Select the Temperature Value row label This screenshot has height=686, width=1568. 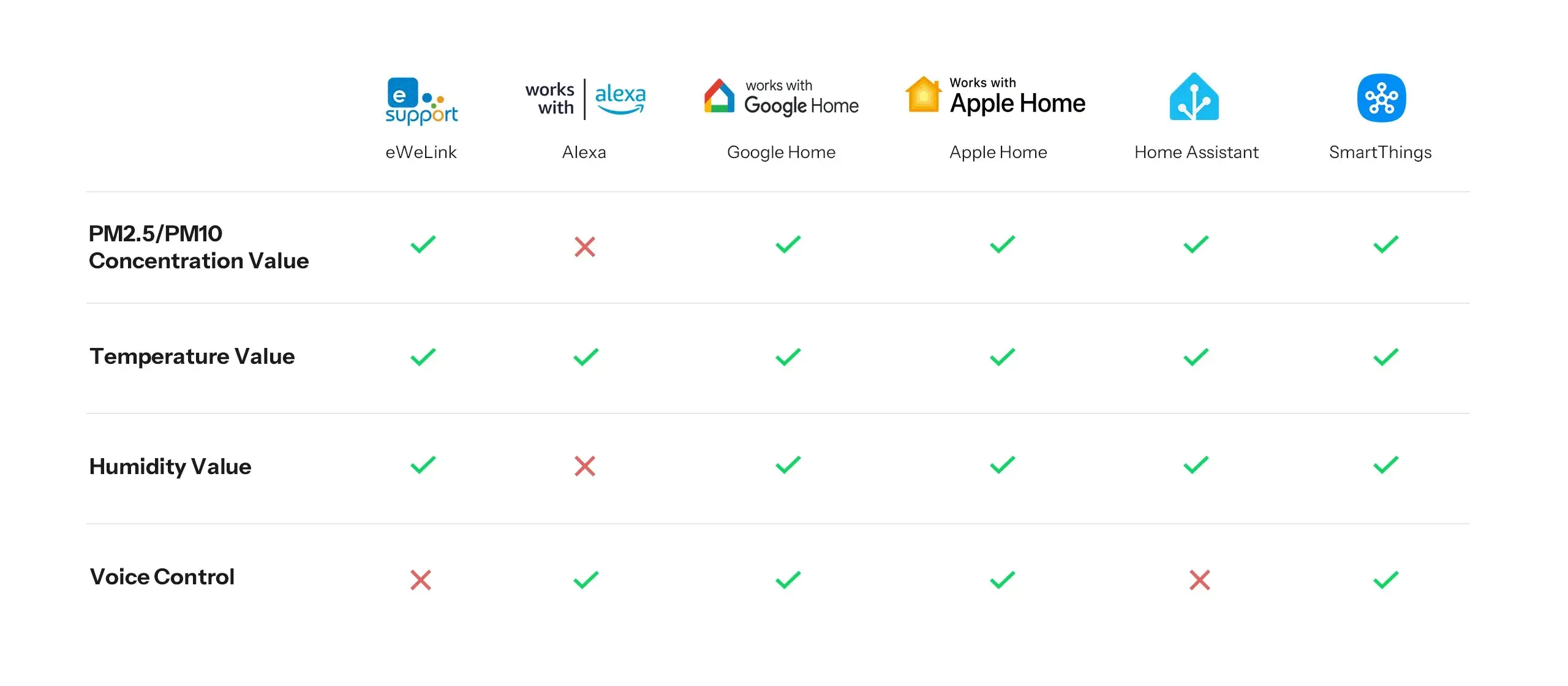[x=192, y=356]
